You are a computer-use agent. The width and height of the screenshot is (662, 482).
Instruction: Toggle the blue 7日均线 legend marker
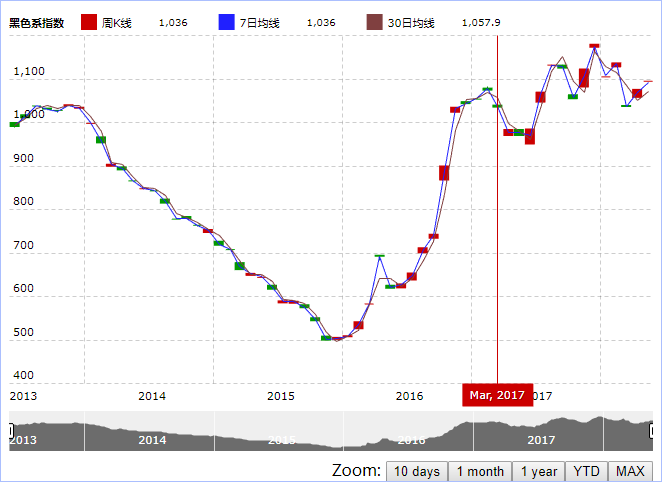point(226,22)
